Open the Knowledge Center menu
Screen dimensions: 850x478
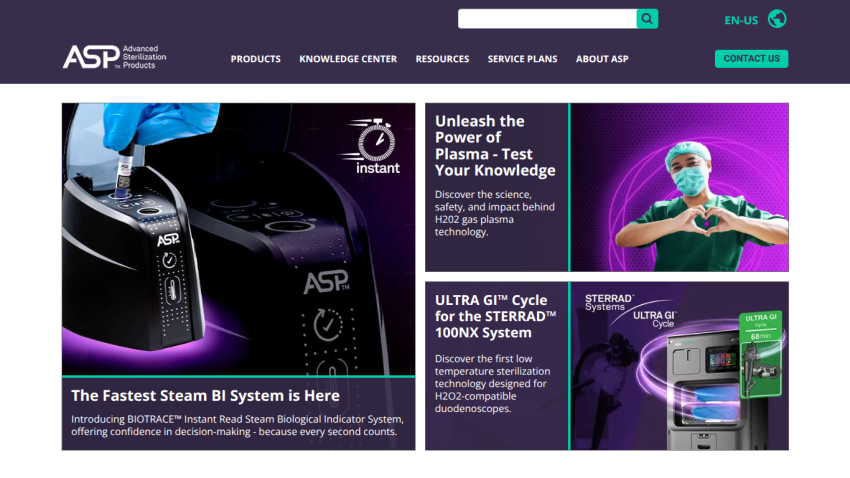click(x=348, y=59)
